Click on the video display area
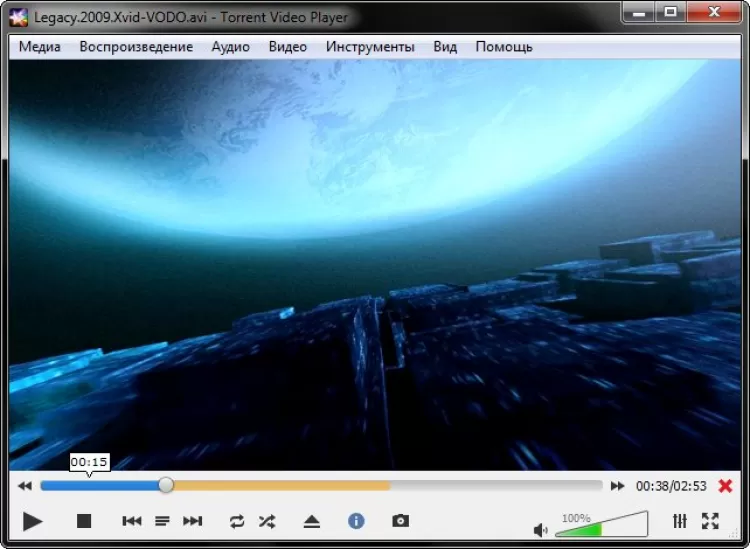Viewport: 750px width, 549px height. click(x=375, y=265)
